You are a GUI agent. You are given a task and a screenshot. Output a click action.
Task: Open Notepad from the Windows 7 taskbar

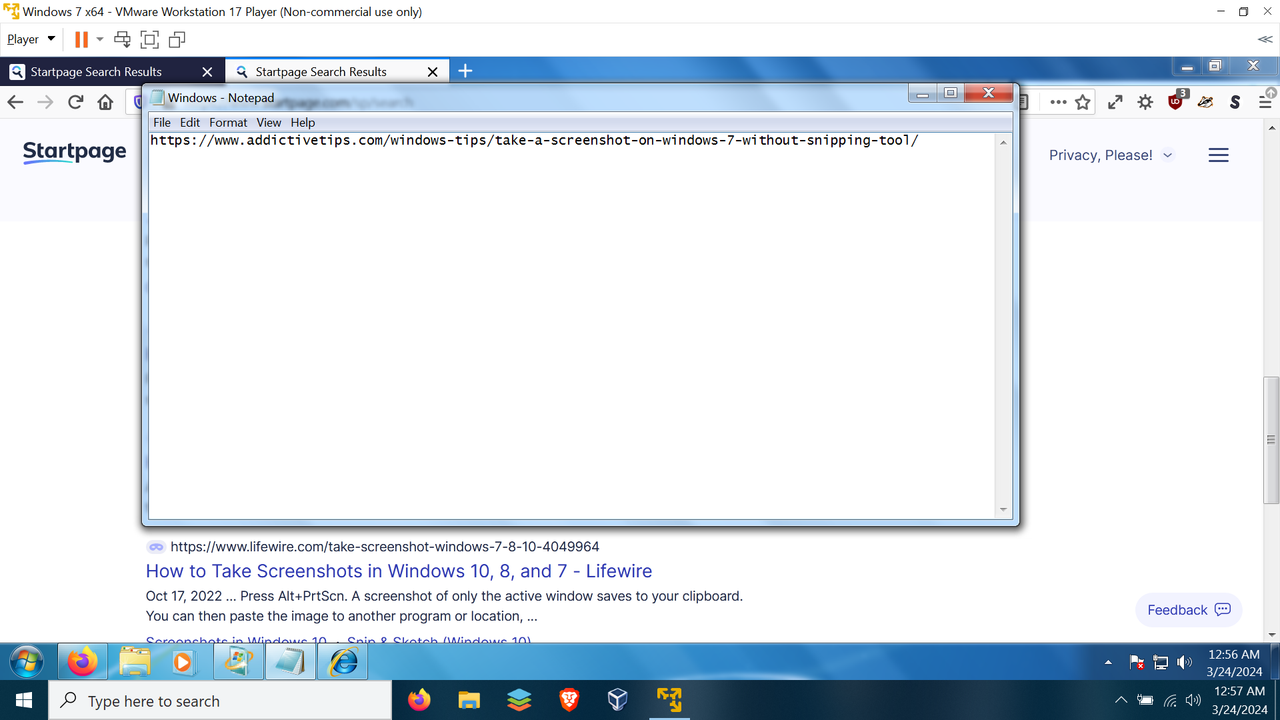pyautogui.click(x=290, y=661)
